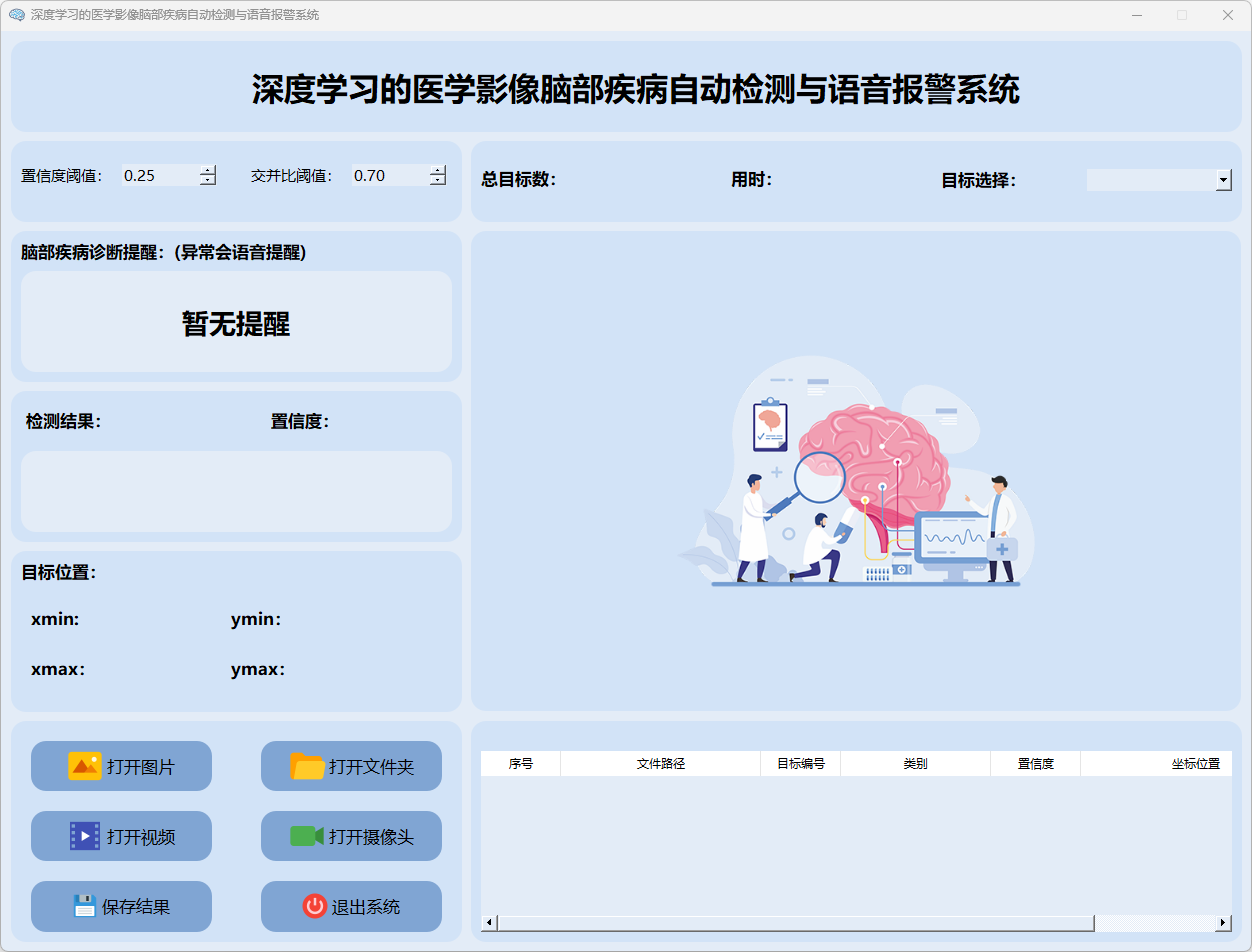Increase the 置信度阈值 value with up arrow
Viewport: 1252px width, 952px height.
[208, 170]
